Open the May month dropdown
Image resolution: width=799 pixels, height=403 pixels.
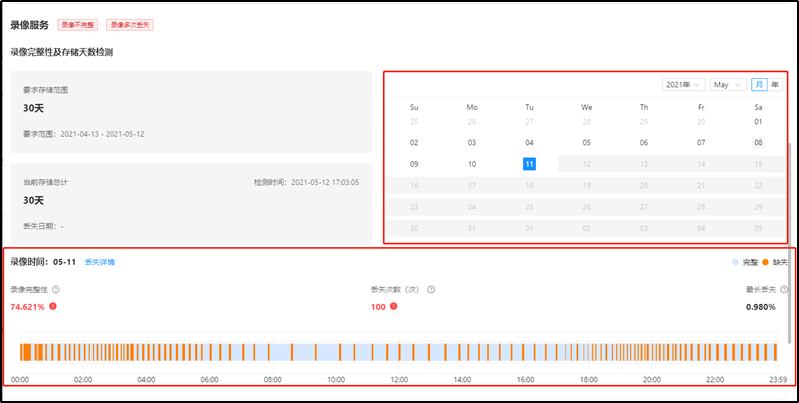click(x=727, y=85)
